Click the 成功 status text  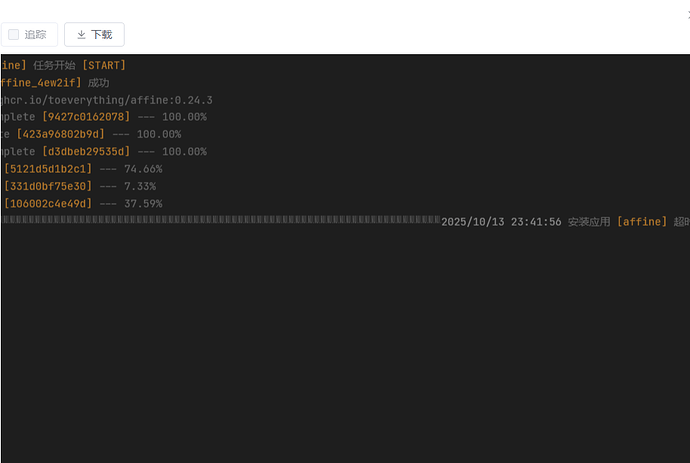coord(98,83)
